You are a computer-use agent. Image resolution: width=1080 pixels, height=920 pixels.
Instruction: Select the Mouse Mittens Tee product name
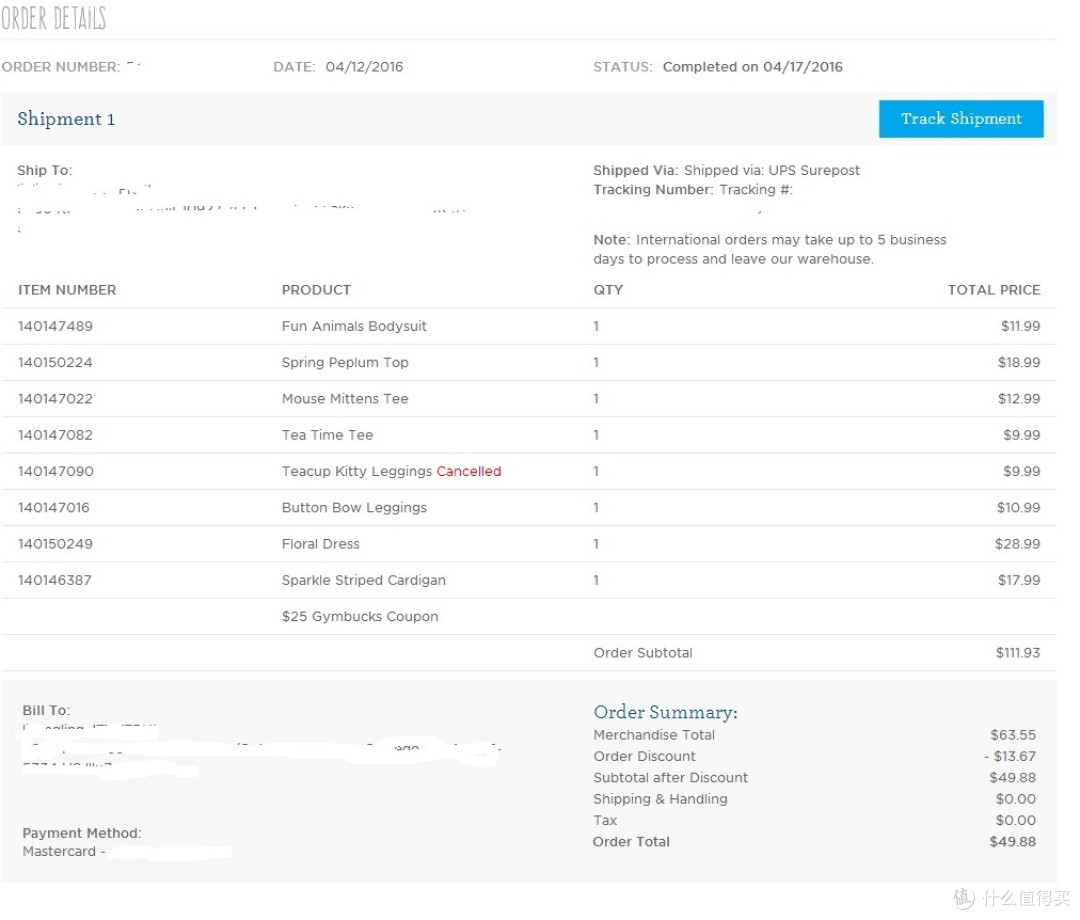click(x=345, y=399)
